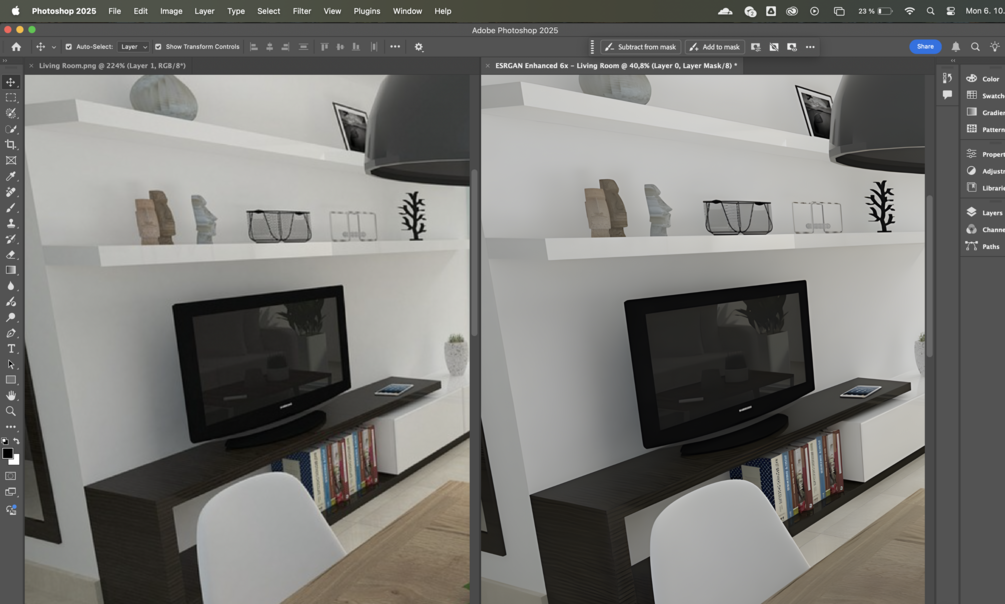
Task: Open the Image menu
Action: [x=171, y=11]
